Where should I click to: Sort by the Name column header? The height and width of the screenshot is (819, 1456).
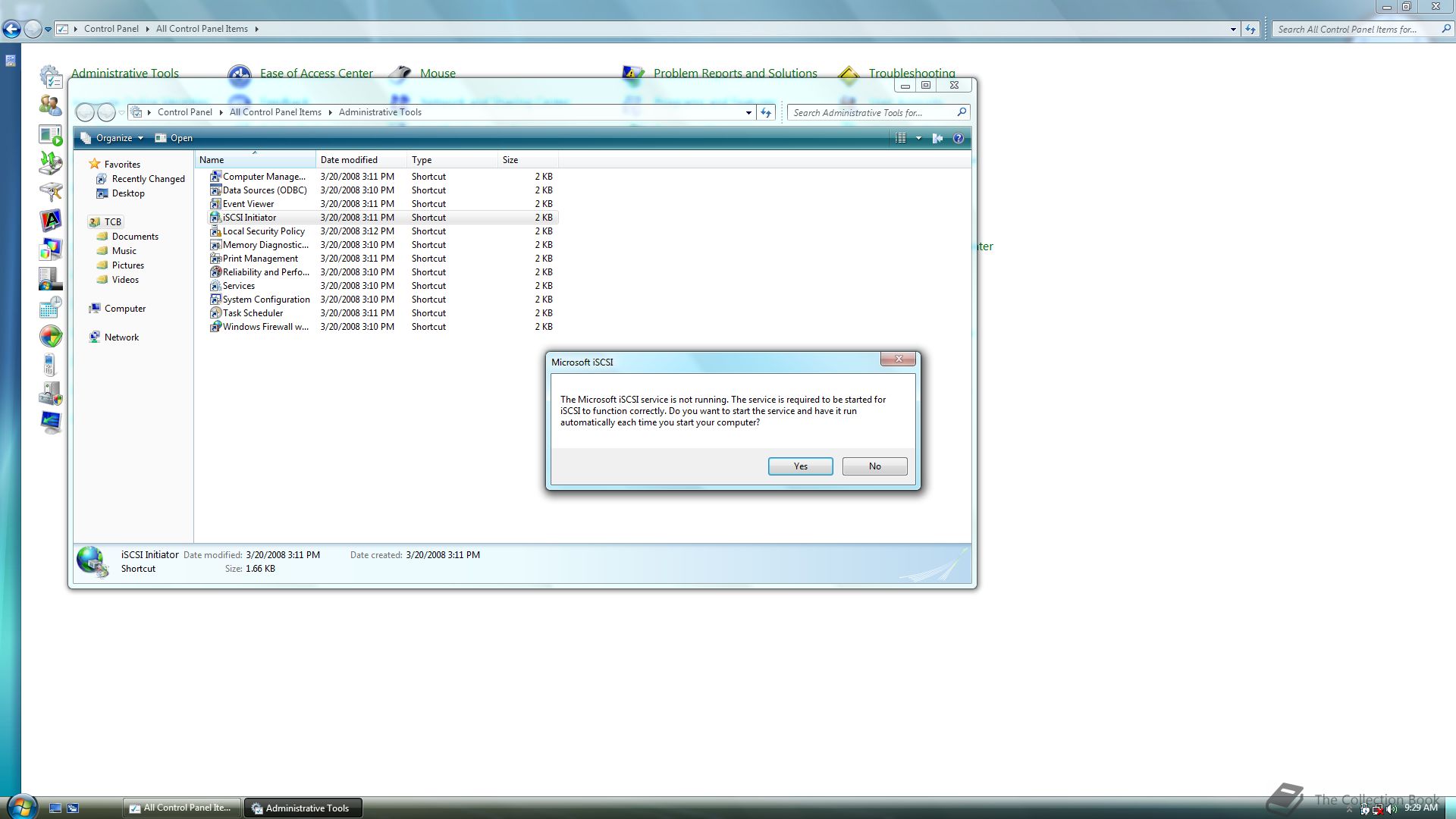pos(255,160)
